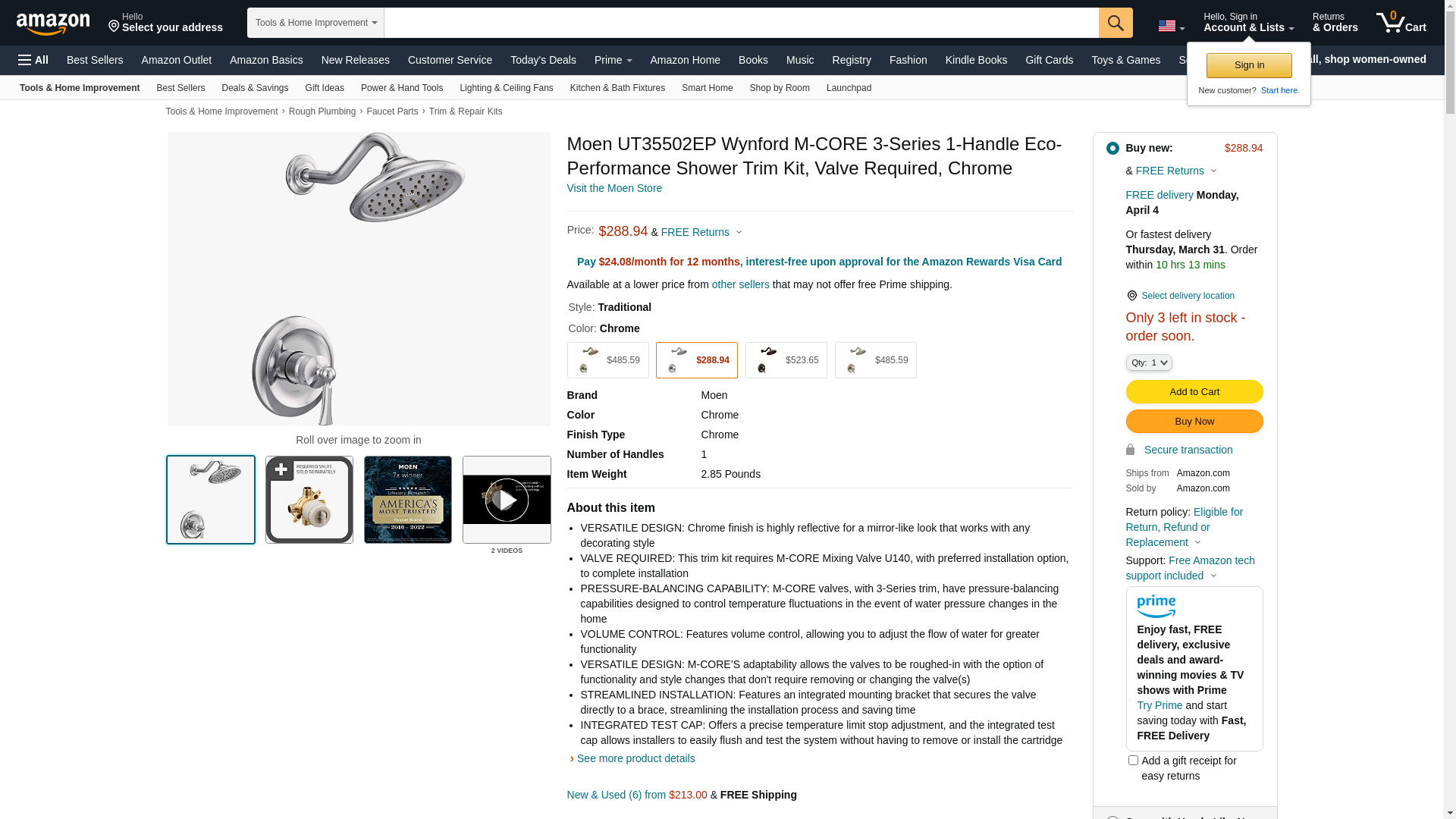Image resolution: width=1456 pixels, height=819 pixels.
Task: Expand the FREE Returns chevron beside price
Action: coord(739,233)
